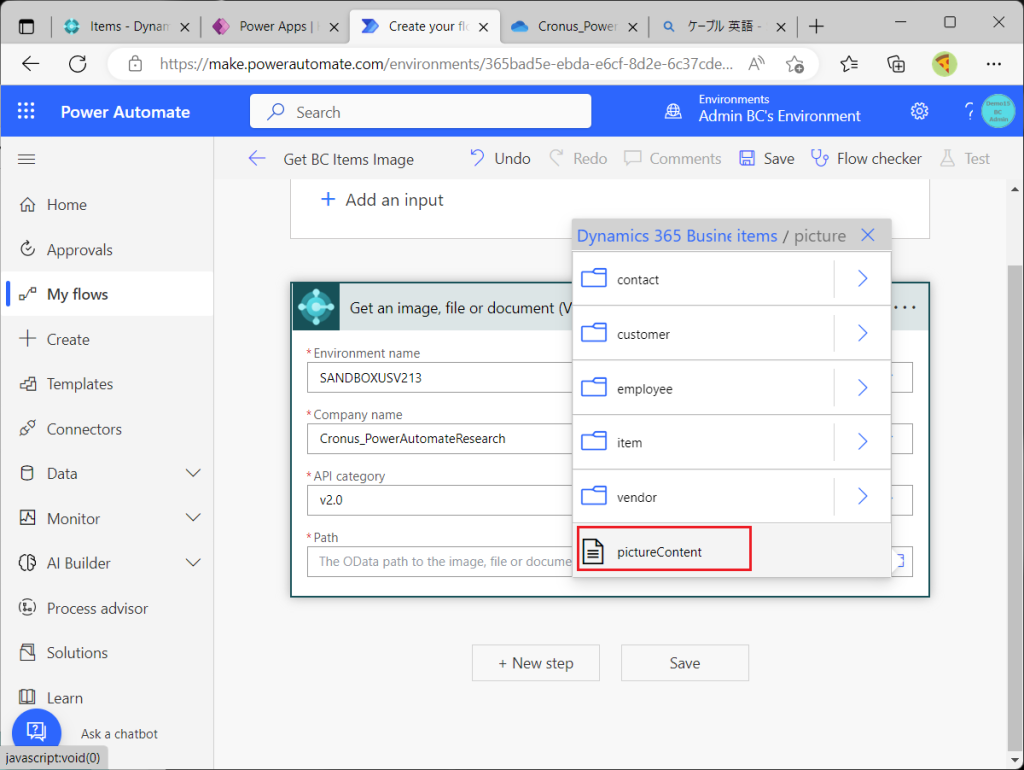Open the app launcher waffle icon
This screenshot has width=1024, height=770.
[x=26, y=112]
